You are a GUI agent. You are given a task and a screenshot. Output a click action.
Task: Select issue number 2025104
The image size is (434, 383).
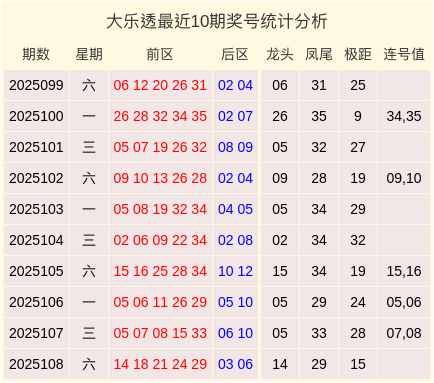click(36, 240)
